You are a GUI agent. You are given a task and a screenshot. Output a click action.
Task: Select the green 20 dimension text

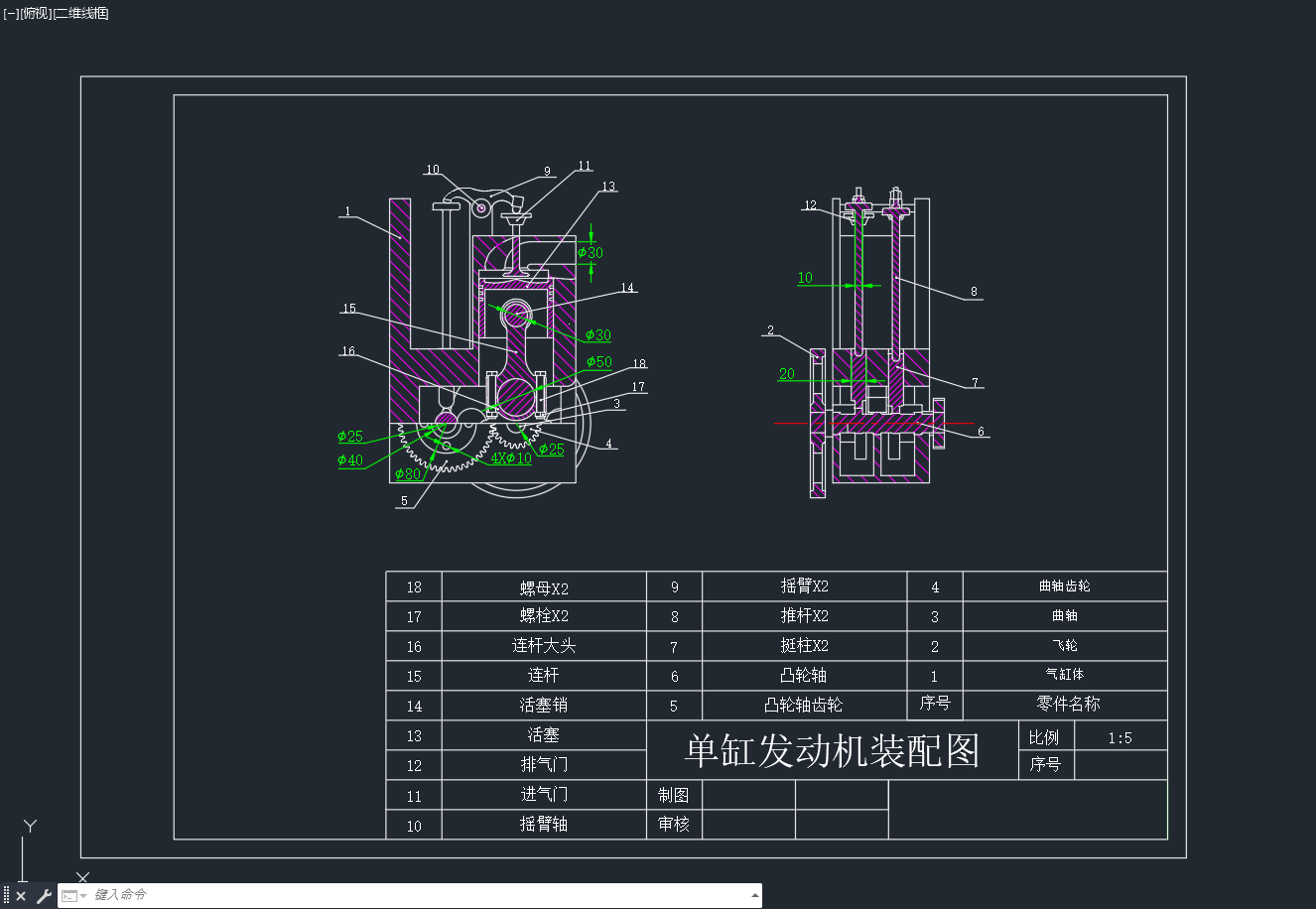coord(787,374)
